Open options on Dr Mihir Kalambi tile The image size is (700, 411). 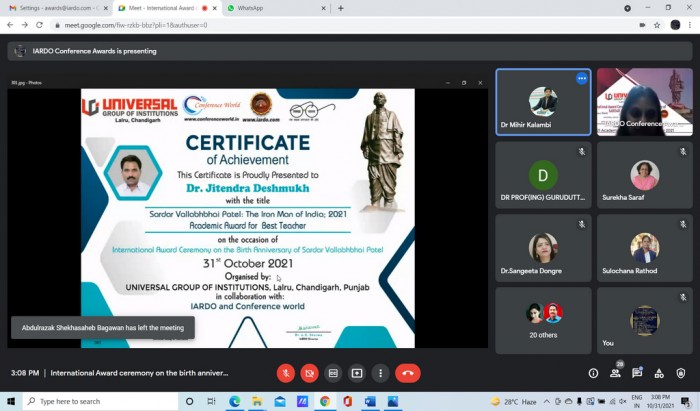pyautogui.click(x=581, y=79)
